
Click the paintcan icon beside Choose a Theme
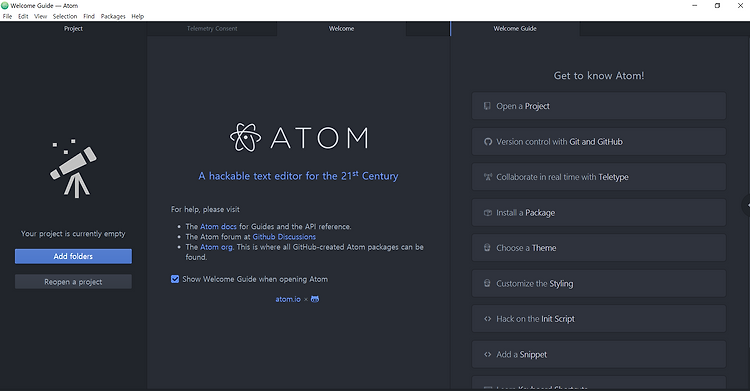click(x=487, y=248)
